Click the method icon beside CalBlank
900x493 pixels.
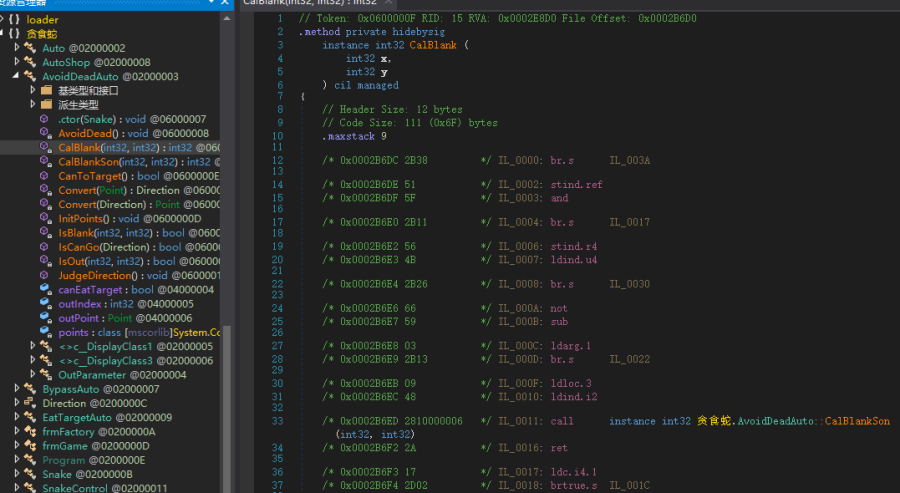pyautogui.click(x=46, y=147)
